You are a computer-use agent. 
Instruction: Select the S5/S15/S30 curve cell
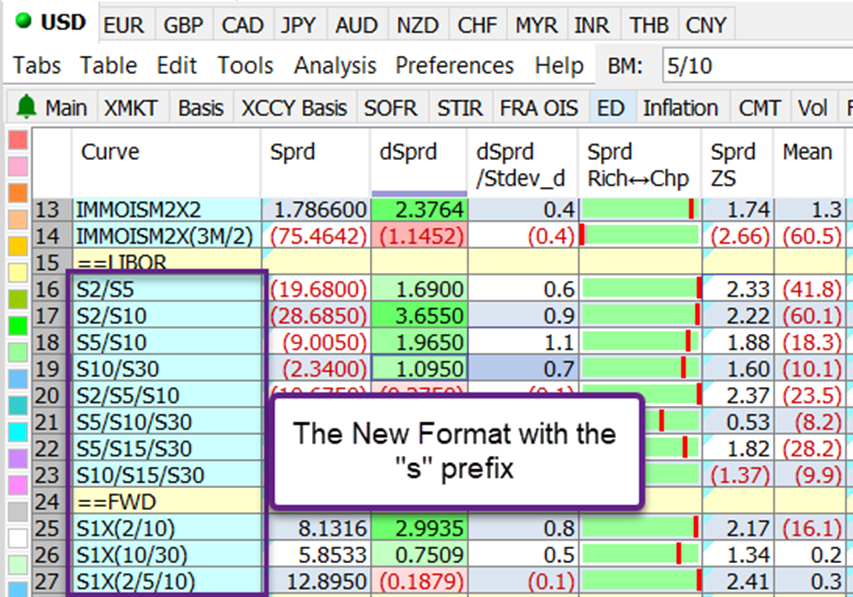[x=166, y=448]
